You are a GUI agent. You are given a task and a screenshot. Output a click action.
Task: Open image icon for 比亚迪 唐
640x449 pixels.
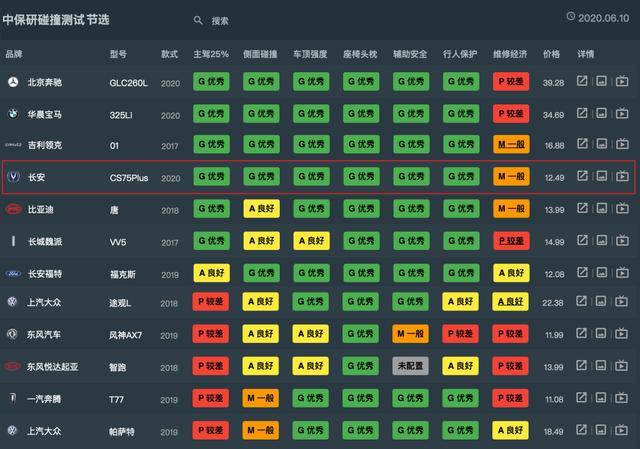point(601,208)
